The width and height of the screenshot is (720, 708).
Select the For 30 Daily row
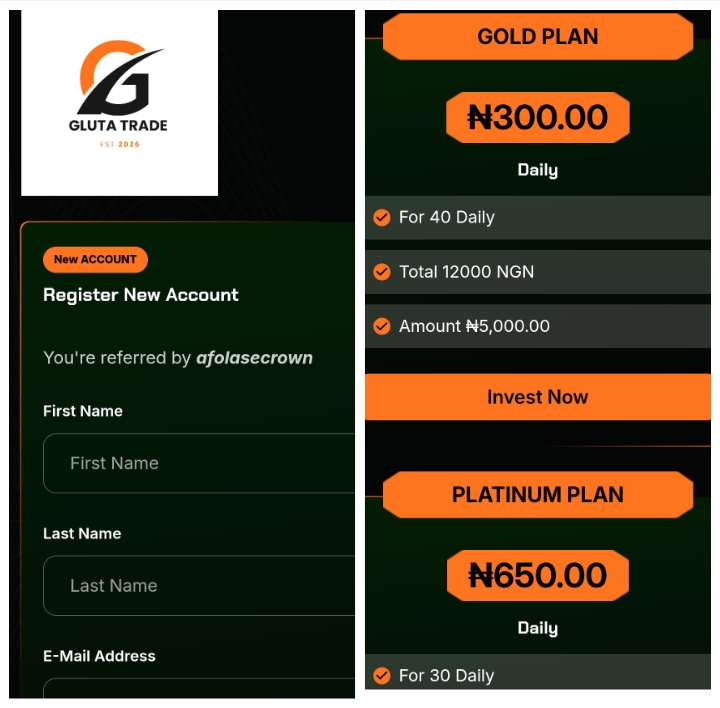coord(538,672)
